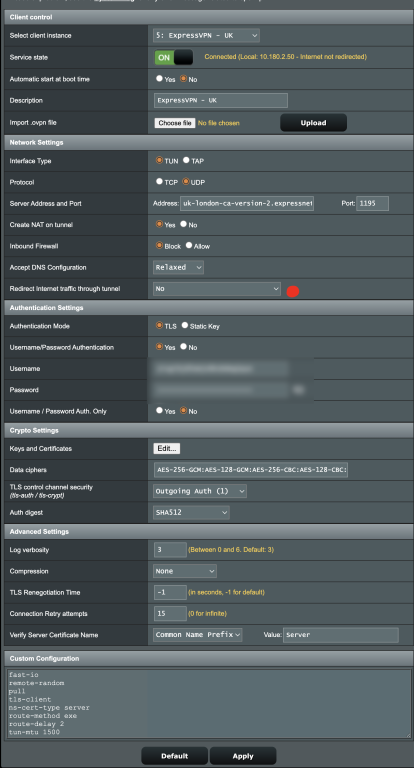Select Yes for Automatic start at boot
Screen dimensions: 414x768
click(x=159, y=78)
